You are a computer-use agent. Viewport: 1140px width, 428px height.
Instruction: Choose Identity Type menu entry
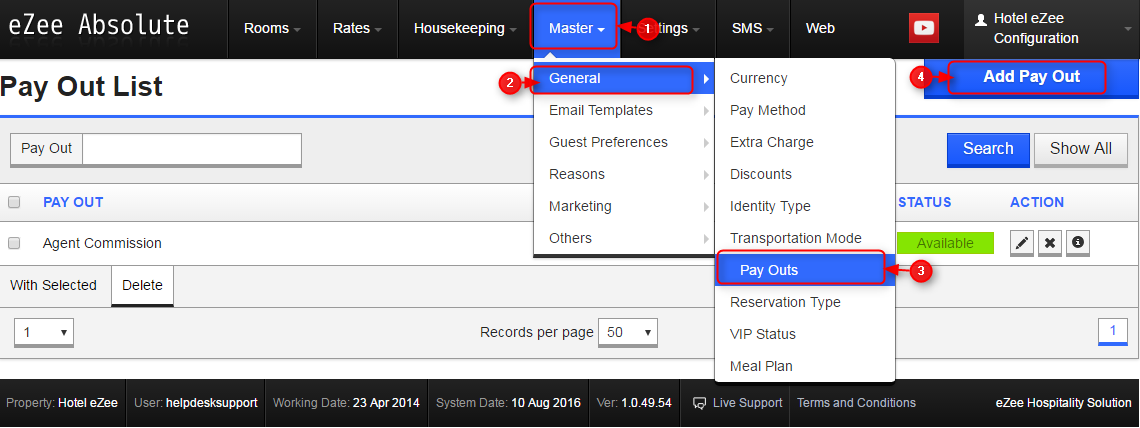[805, 206]
